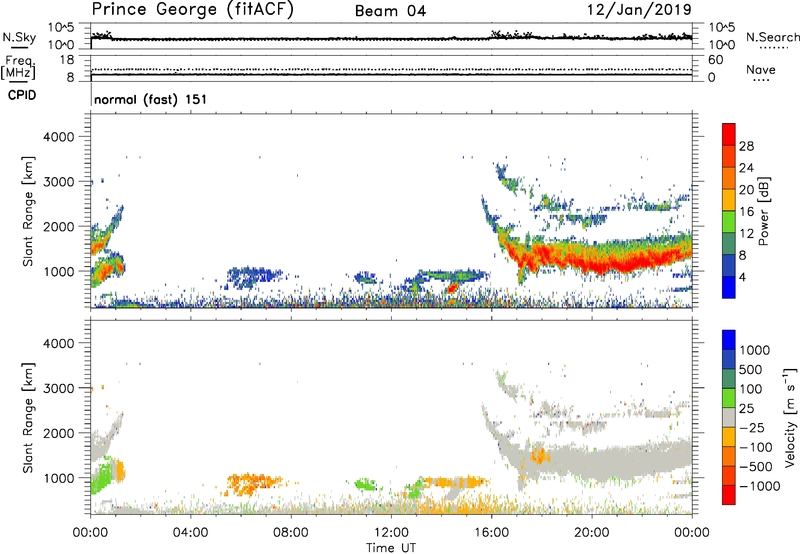This screenshot has width=800, height=554.
Task: Click the "Freq. [MHz]" axis label
Action: pyautogui.click(x=19, y=67)
